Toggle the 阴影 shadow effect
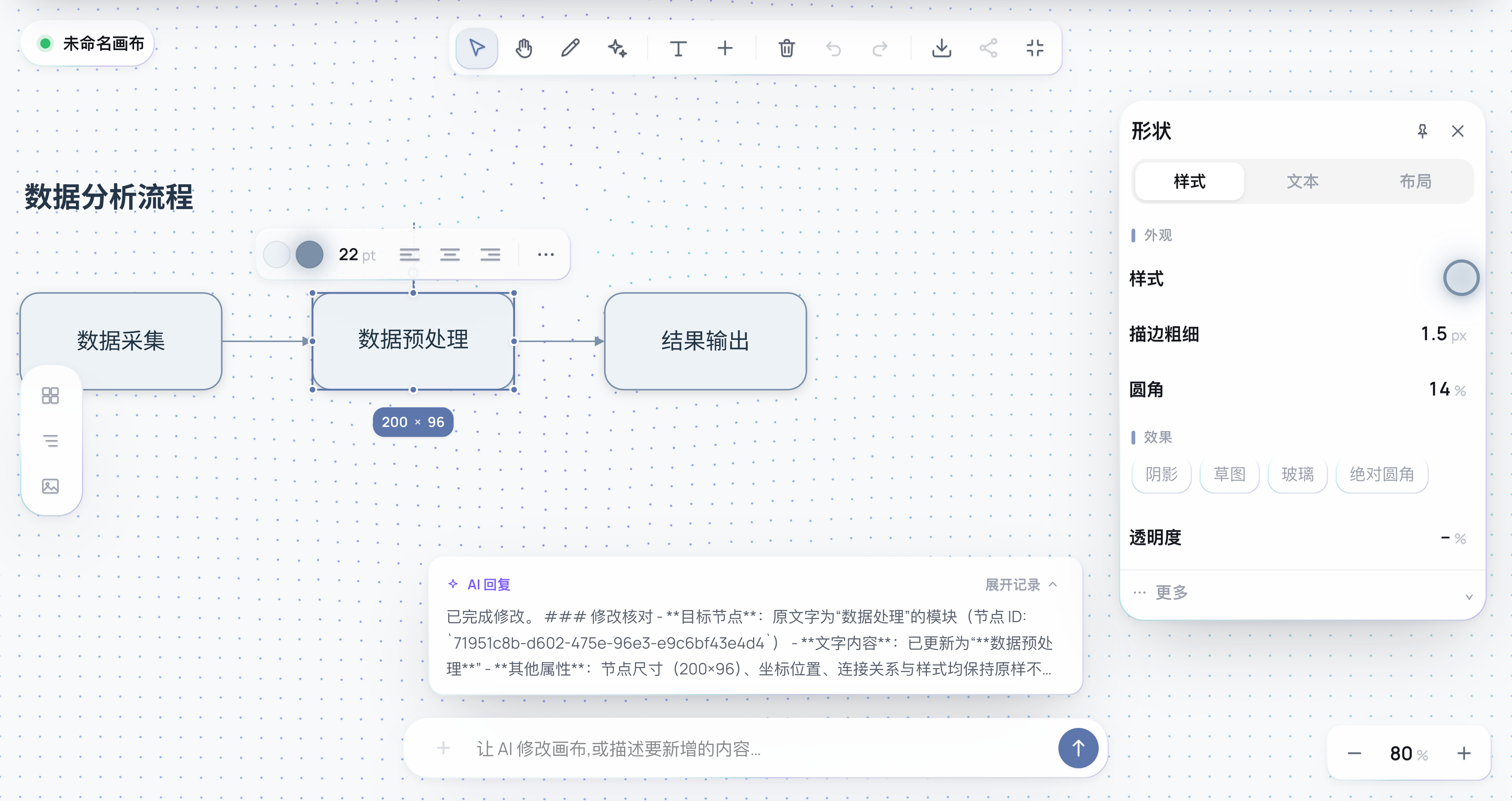This screenshot has height=801, width=1512. click(1161, 474)
